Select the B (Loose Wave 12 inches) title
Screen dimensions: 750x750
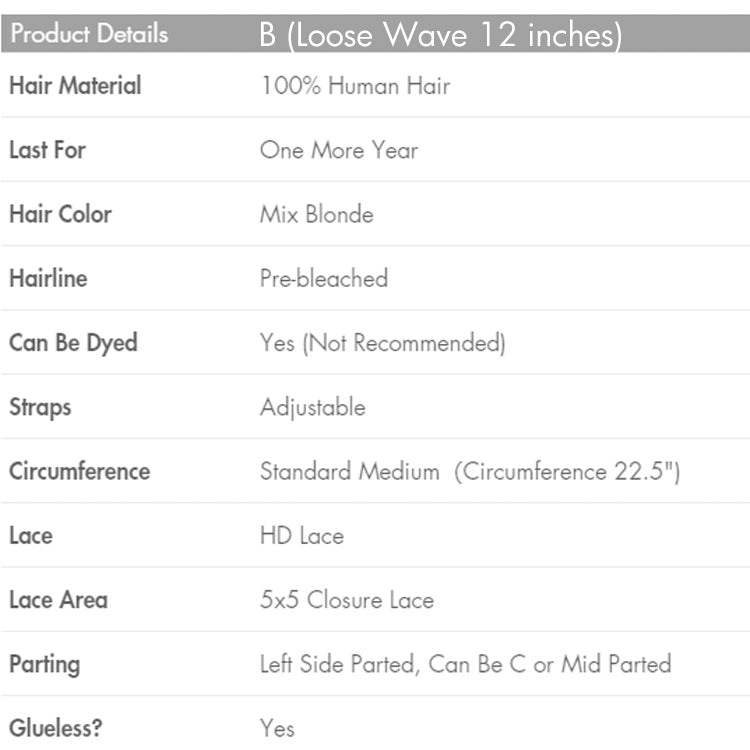point(441,35)
